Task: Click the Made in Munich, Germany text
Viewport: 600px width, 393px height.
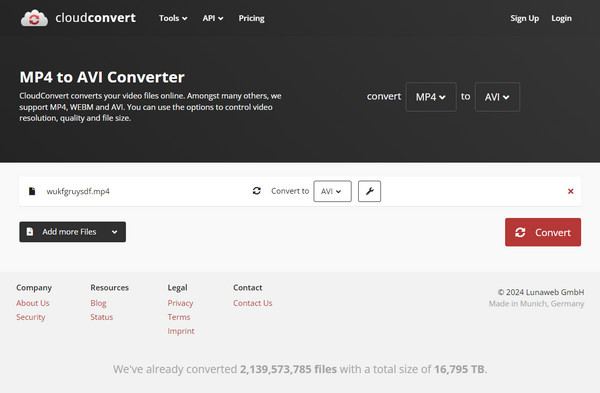Action: pyautogui.click(x=536, y=303)
